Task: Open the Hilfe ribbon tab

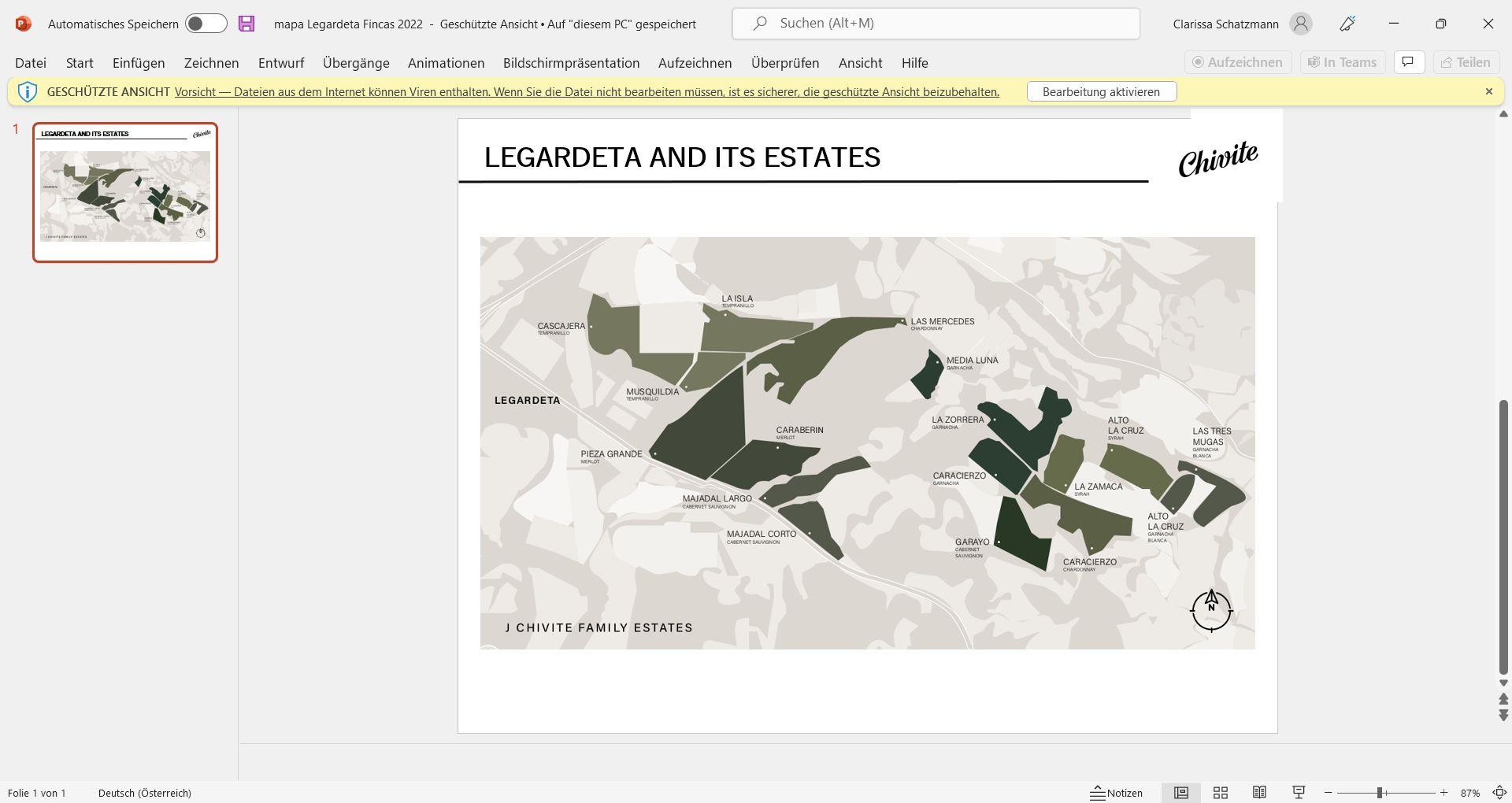Action: [914, 63]
